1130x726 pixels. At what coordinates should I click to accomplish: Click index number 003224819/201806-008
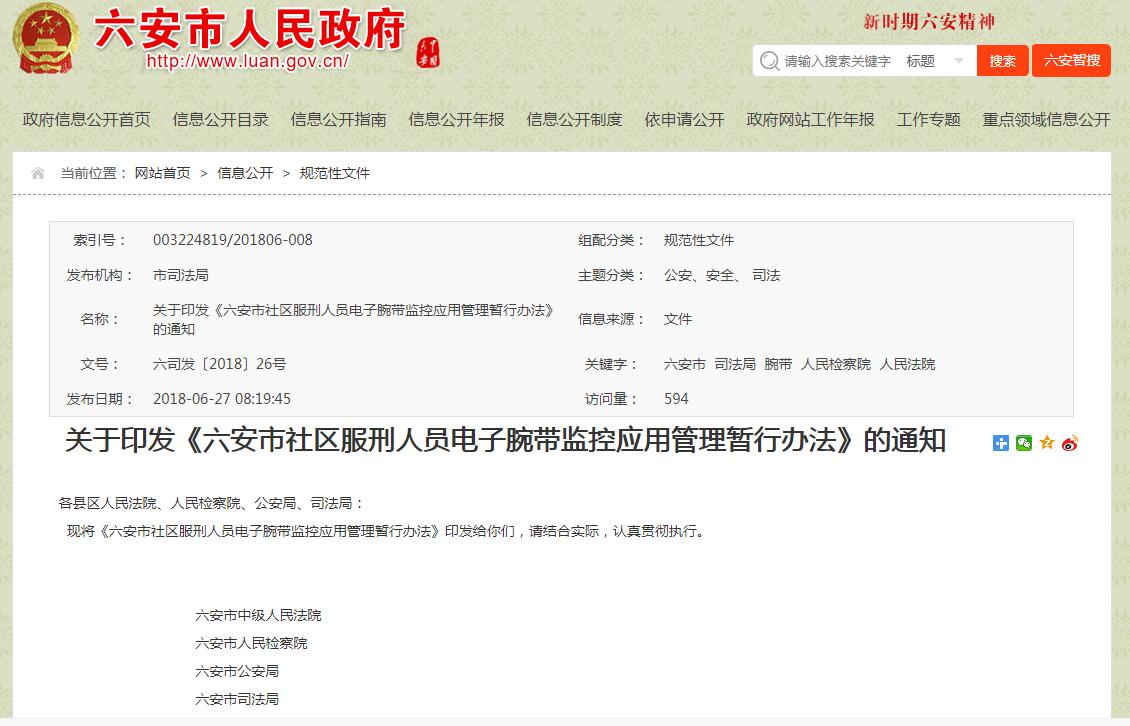(x=233, y=240)
